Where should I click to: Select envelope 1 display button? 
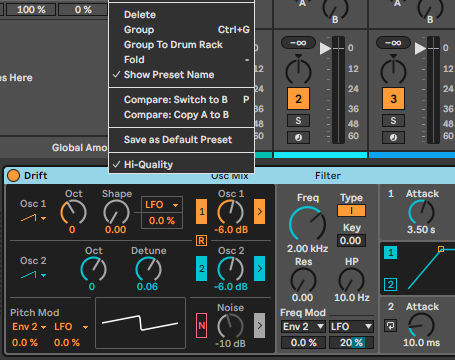[x=390, y=253]
